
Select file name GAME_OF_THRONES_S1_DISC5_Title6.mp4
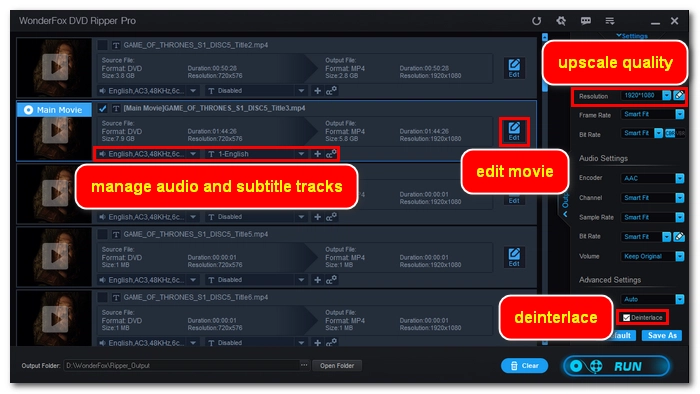coord(196,297)
